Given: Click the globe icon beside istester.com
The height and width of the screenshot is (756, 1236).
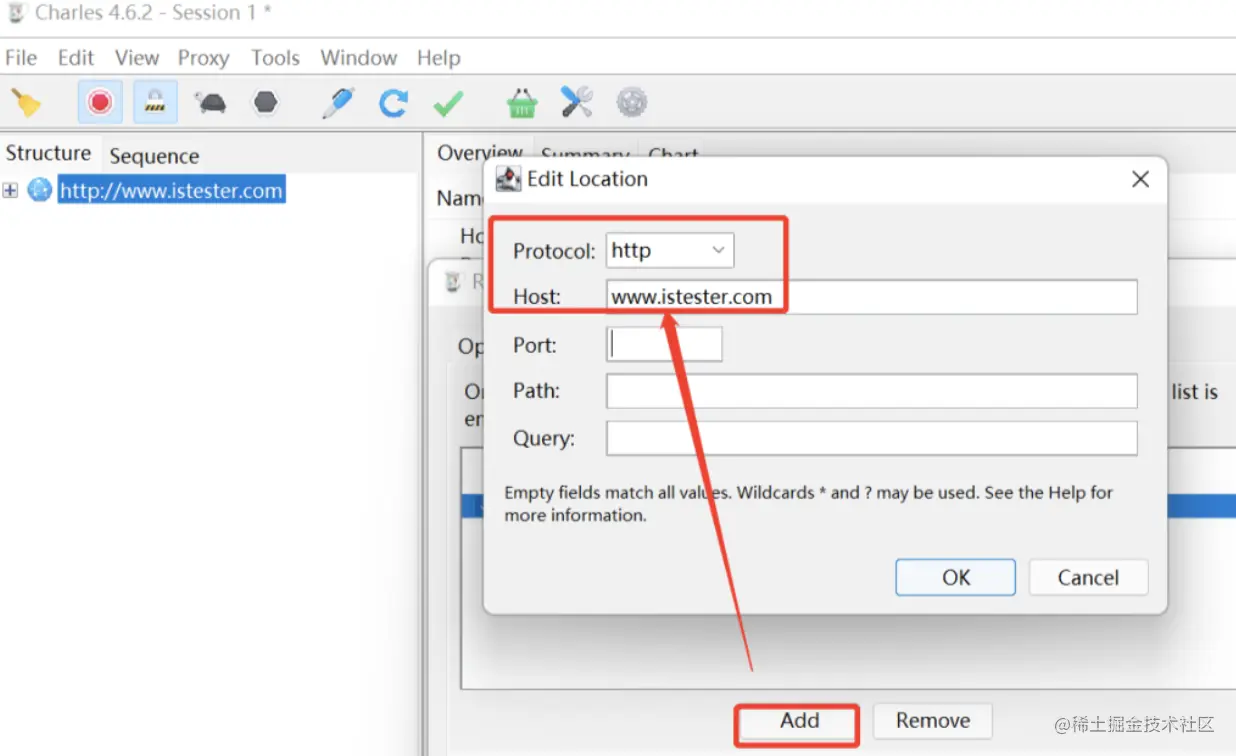Looking at the screenshot, I should [x=39, y=189].
